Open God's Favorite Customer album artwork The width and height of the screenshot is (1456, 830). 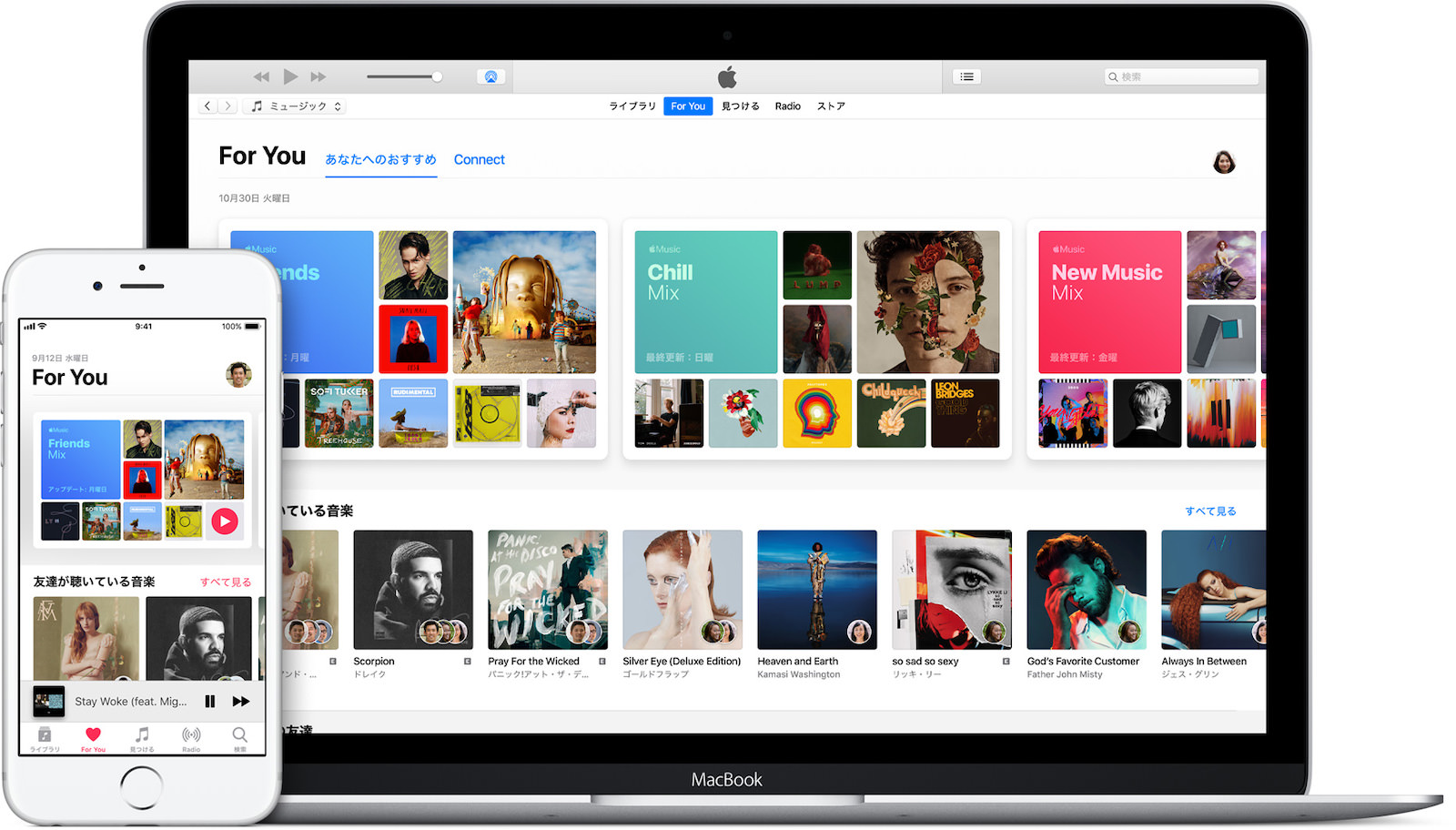click(1087, 590)
